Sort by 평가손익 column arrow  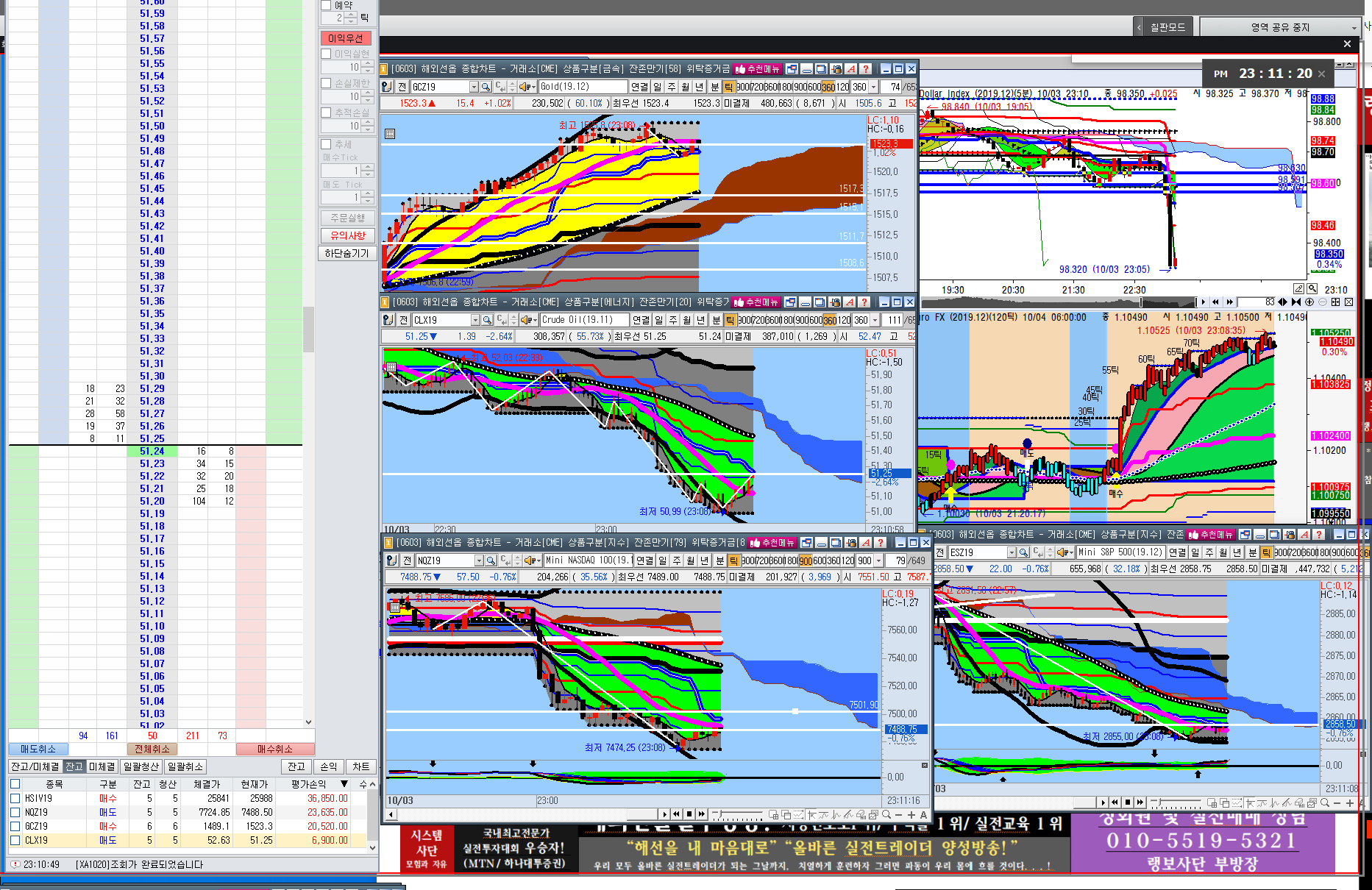(x=344, y=784)
